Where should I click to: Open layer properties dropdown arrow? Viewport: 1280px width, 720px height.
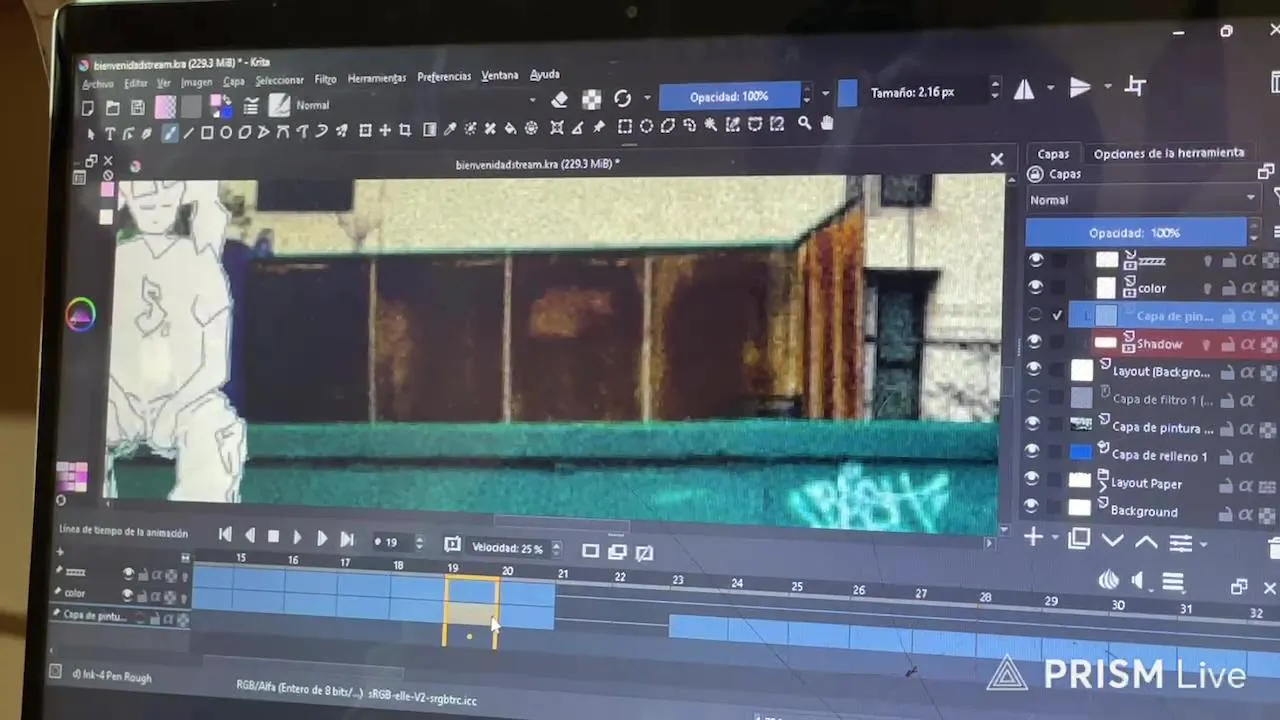click(x=1203, y=545)
